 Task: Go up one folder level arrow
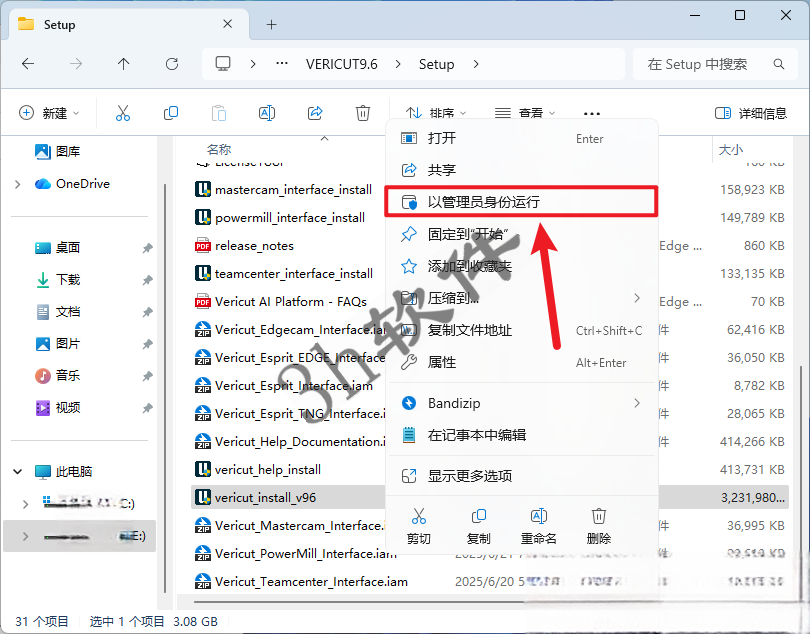point(123,64)
